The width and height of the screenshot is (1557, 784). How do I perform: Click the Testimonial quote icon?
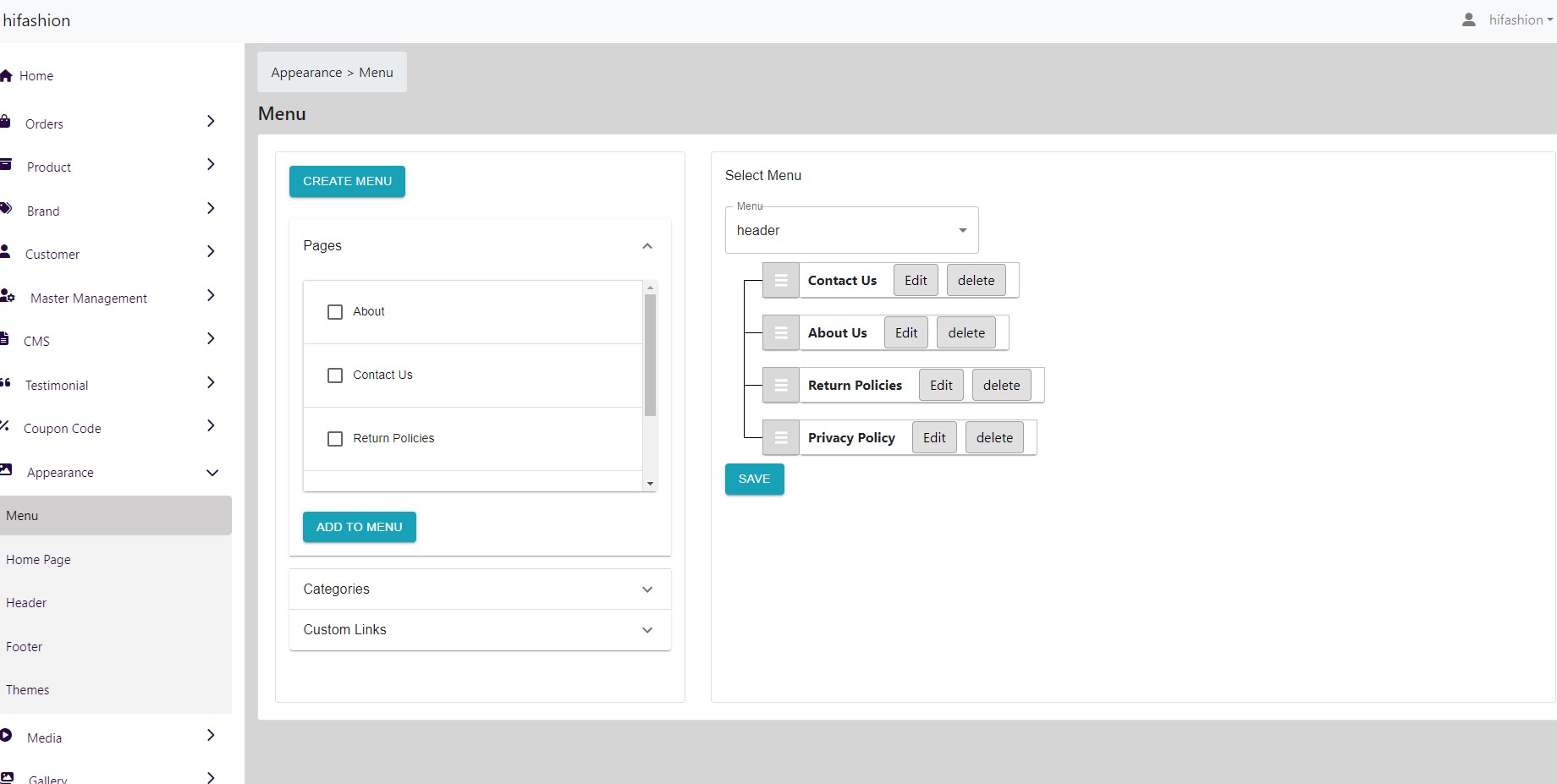pyautogui.click(x=5, y=383)
